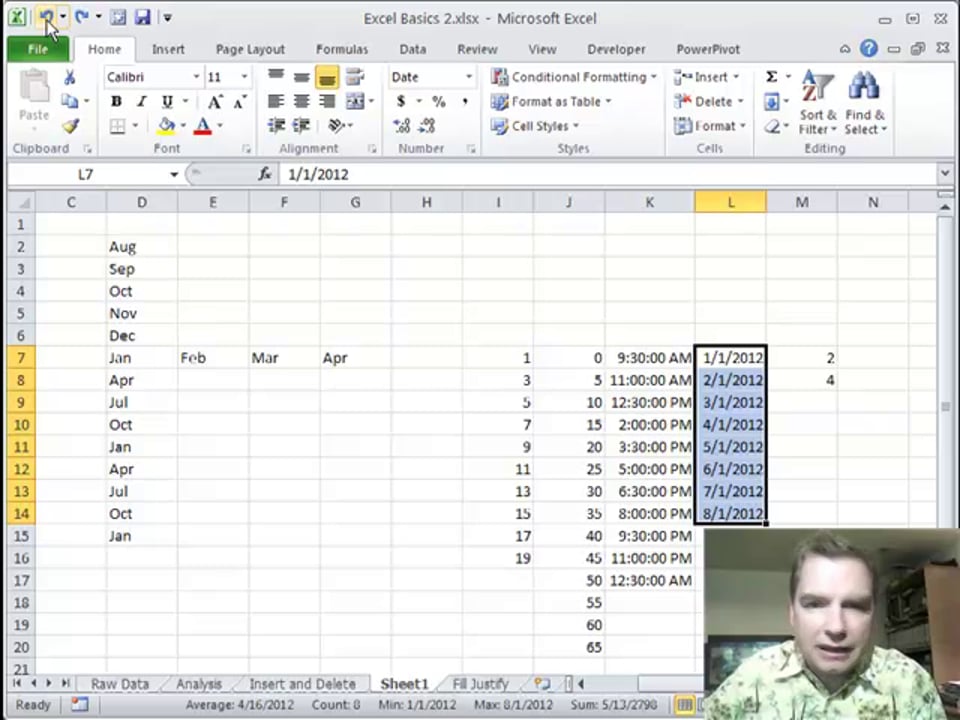960x720 pixels.
Task: Apply red Font Color
Action: click(x=203, y=126)
